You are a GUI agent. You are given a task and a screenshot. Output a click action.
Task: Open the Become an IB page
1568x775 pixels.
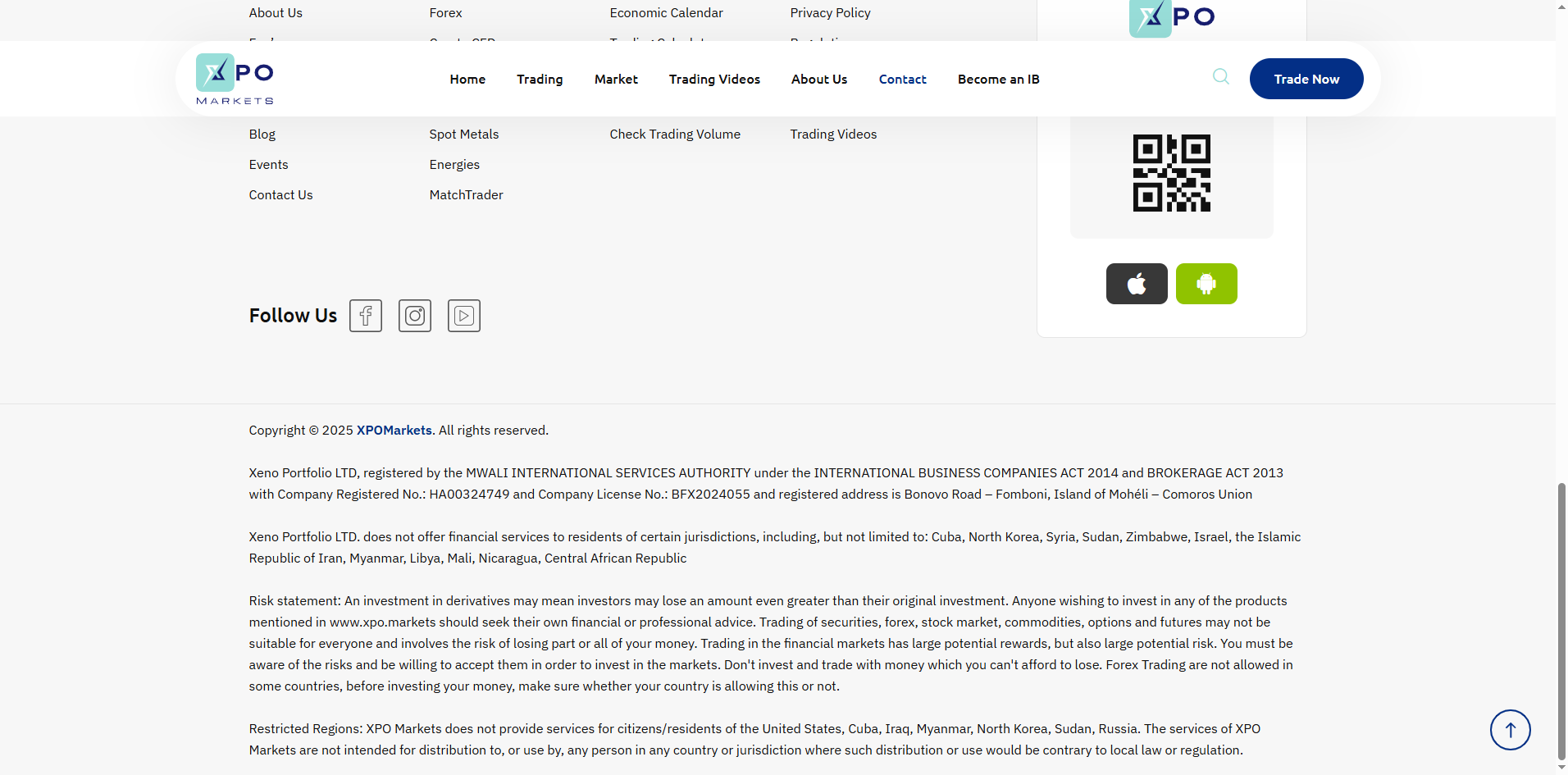(x=998, y=80)
